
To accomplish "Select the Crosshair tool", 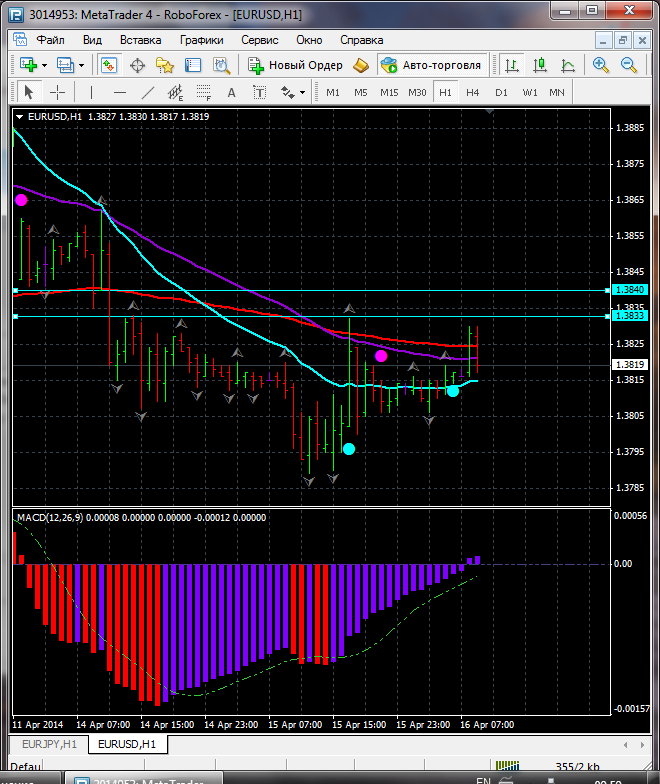I will (58, 92).
